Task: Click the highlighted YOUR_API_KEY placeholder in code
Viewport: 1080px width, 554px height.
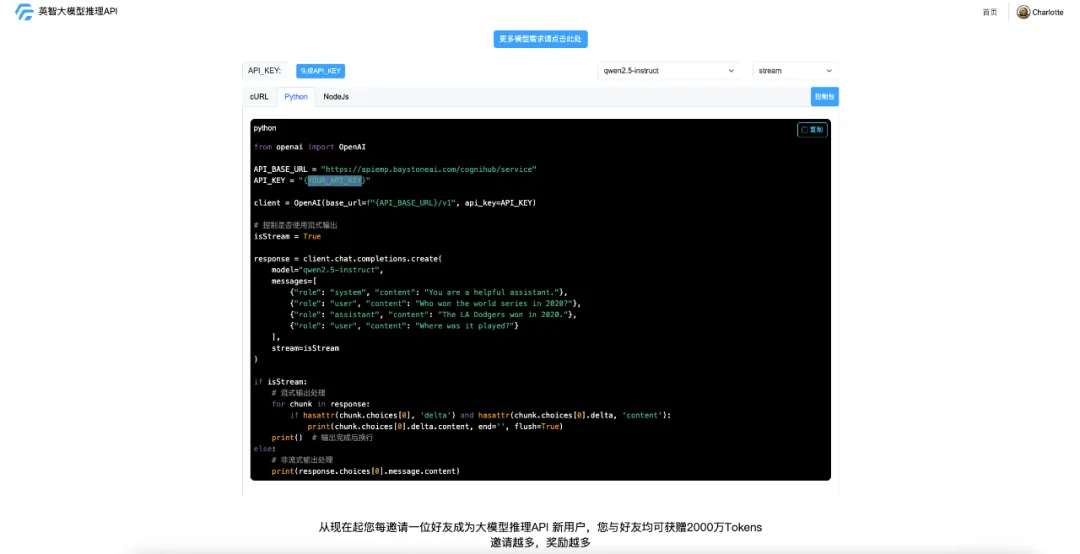Action: [335, 181]
